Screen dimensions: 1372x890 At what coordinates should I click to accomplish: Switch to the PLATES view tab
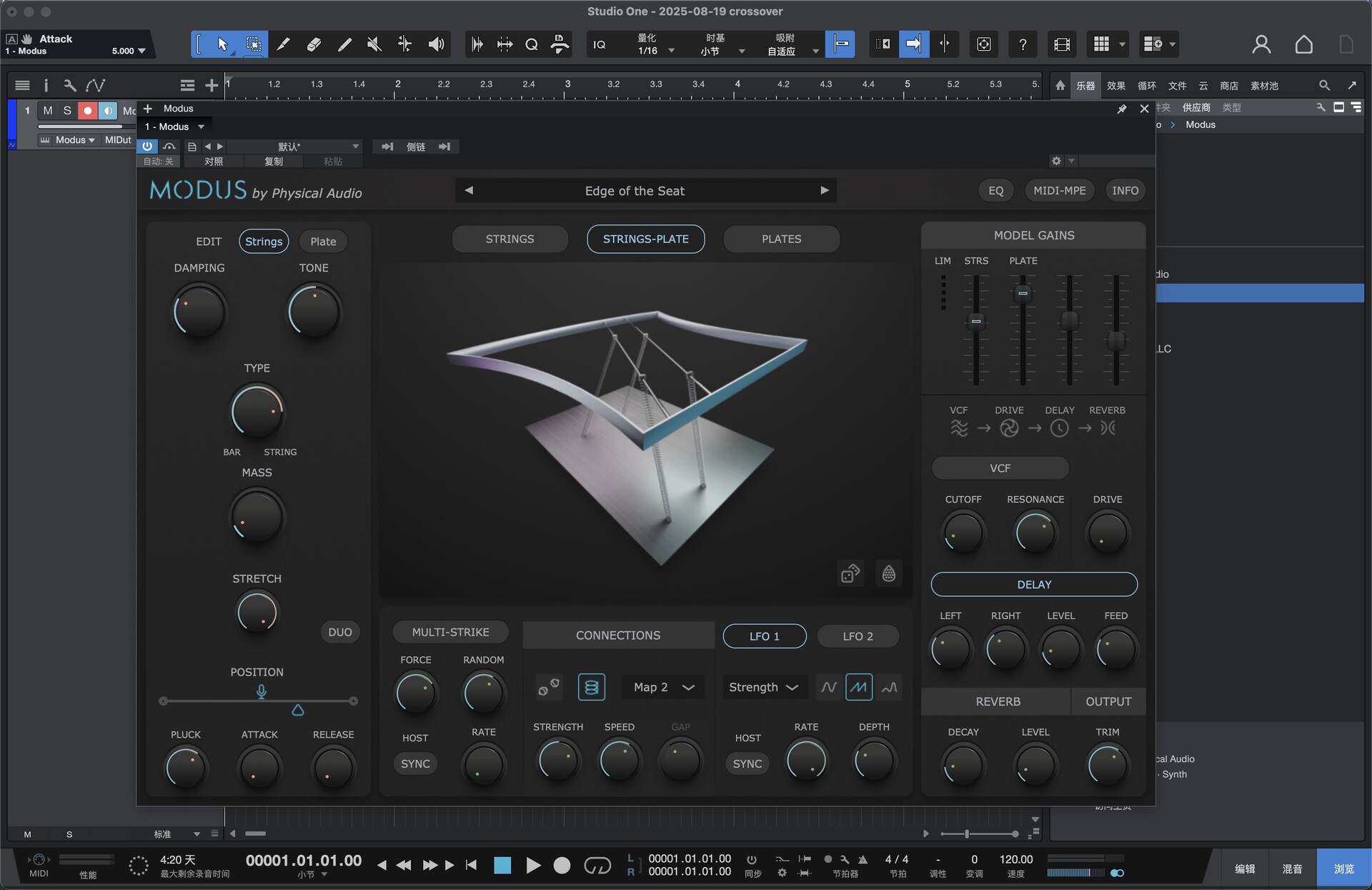pos(781,239)
